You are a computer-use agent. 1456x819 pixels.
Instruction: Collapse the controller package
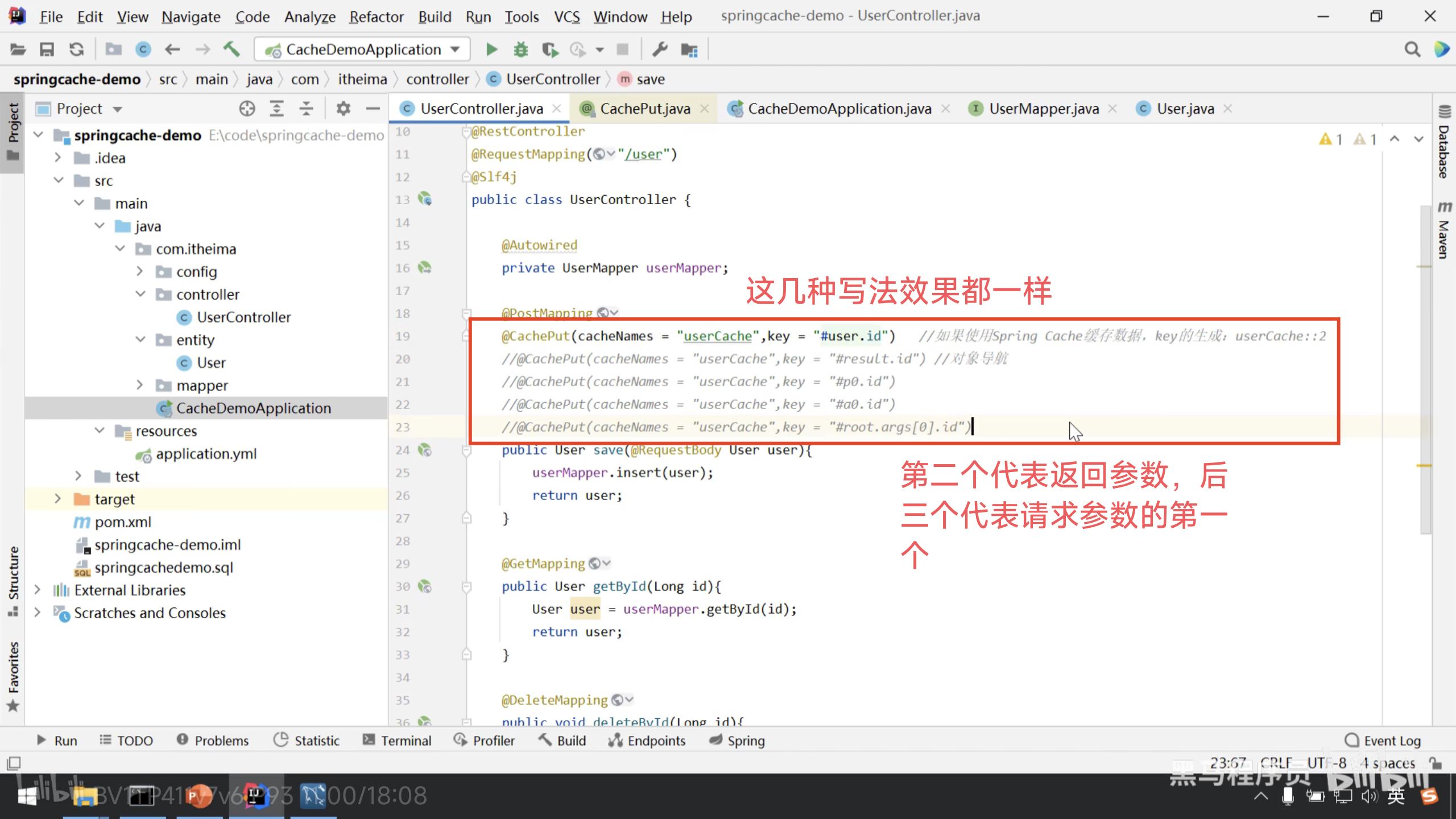pos(140,294)
